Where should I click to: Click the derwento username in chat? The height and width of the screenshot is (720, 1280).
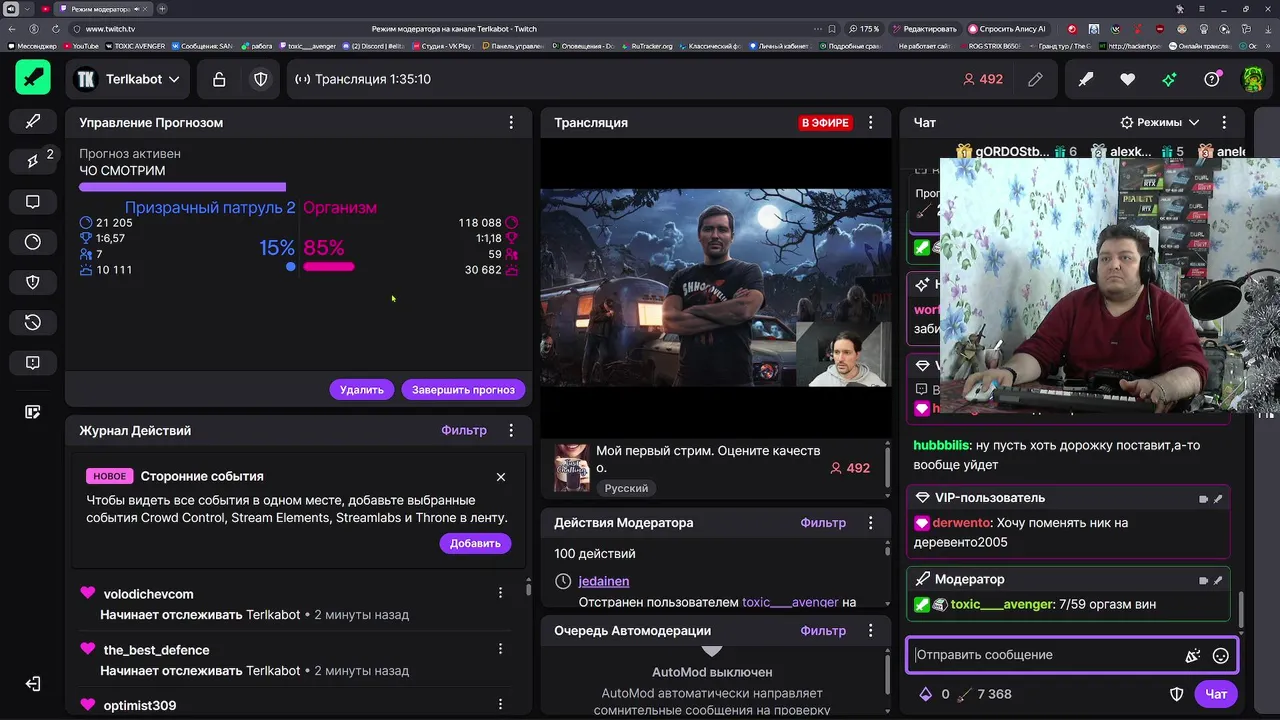[961, 522]
